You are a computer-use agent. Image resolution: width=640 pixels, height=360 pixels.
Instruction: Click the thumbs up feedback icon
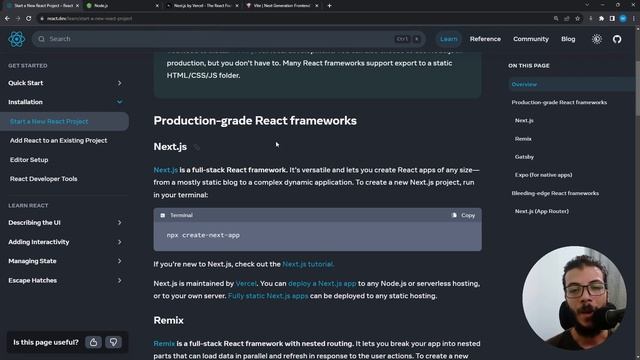click(93, 342)
